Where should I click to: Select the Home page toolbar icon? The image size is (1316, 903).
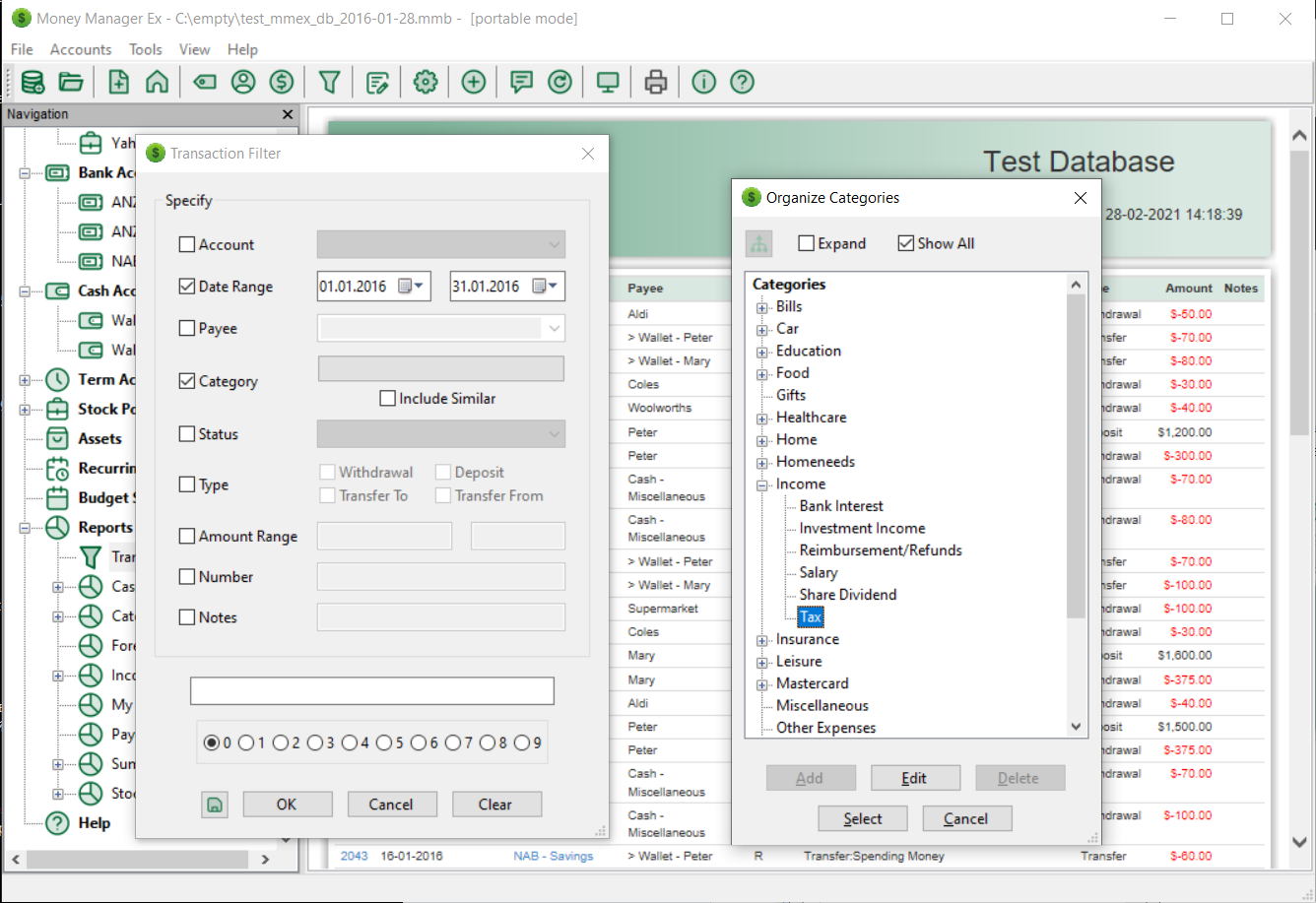coord(157,82)
